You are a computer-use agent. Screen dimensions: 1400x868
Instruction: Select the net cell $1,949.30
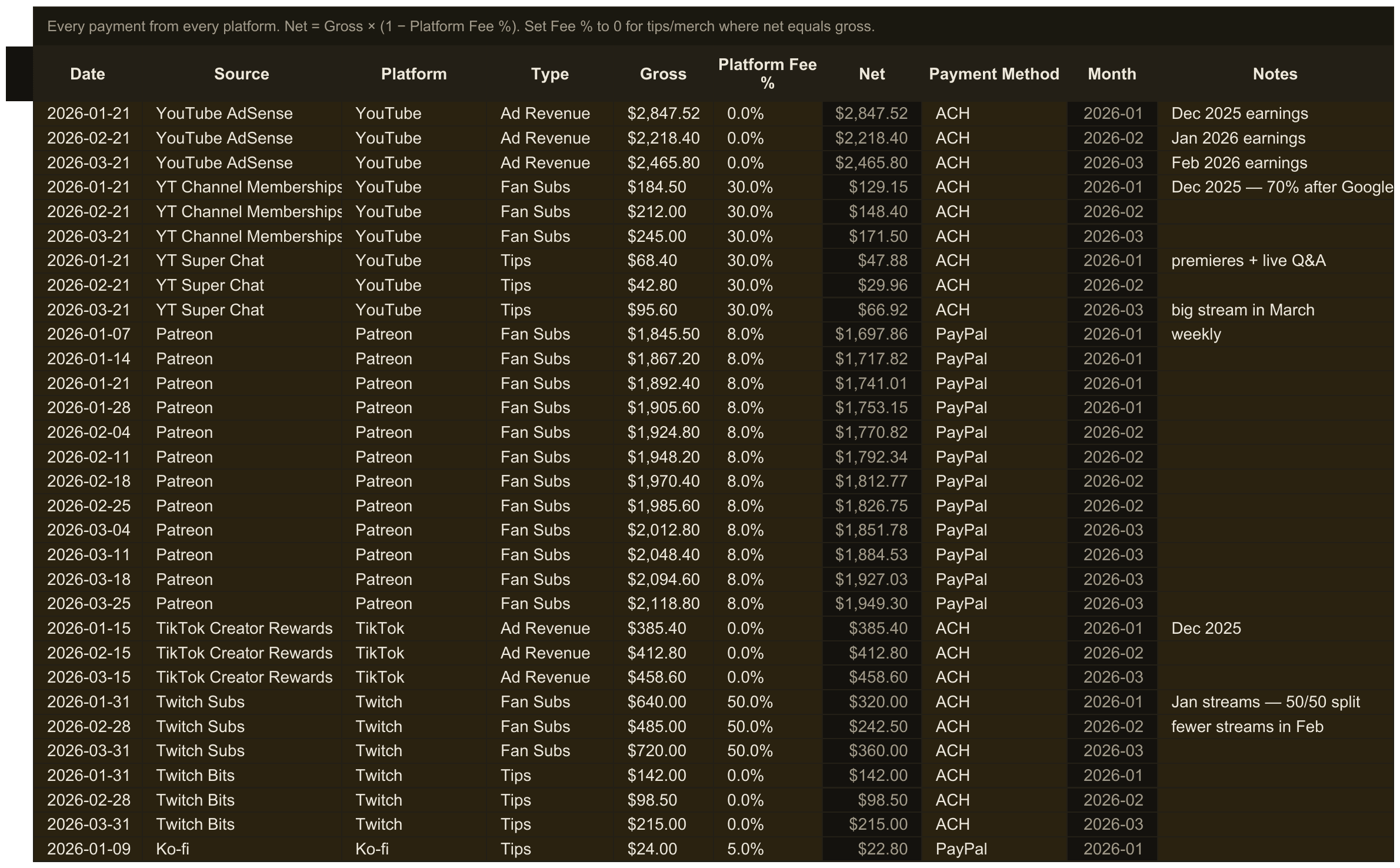[872, 604]
